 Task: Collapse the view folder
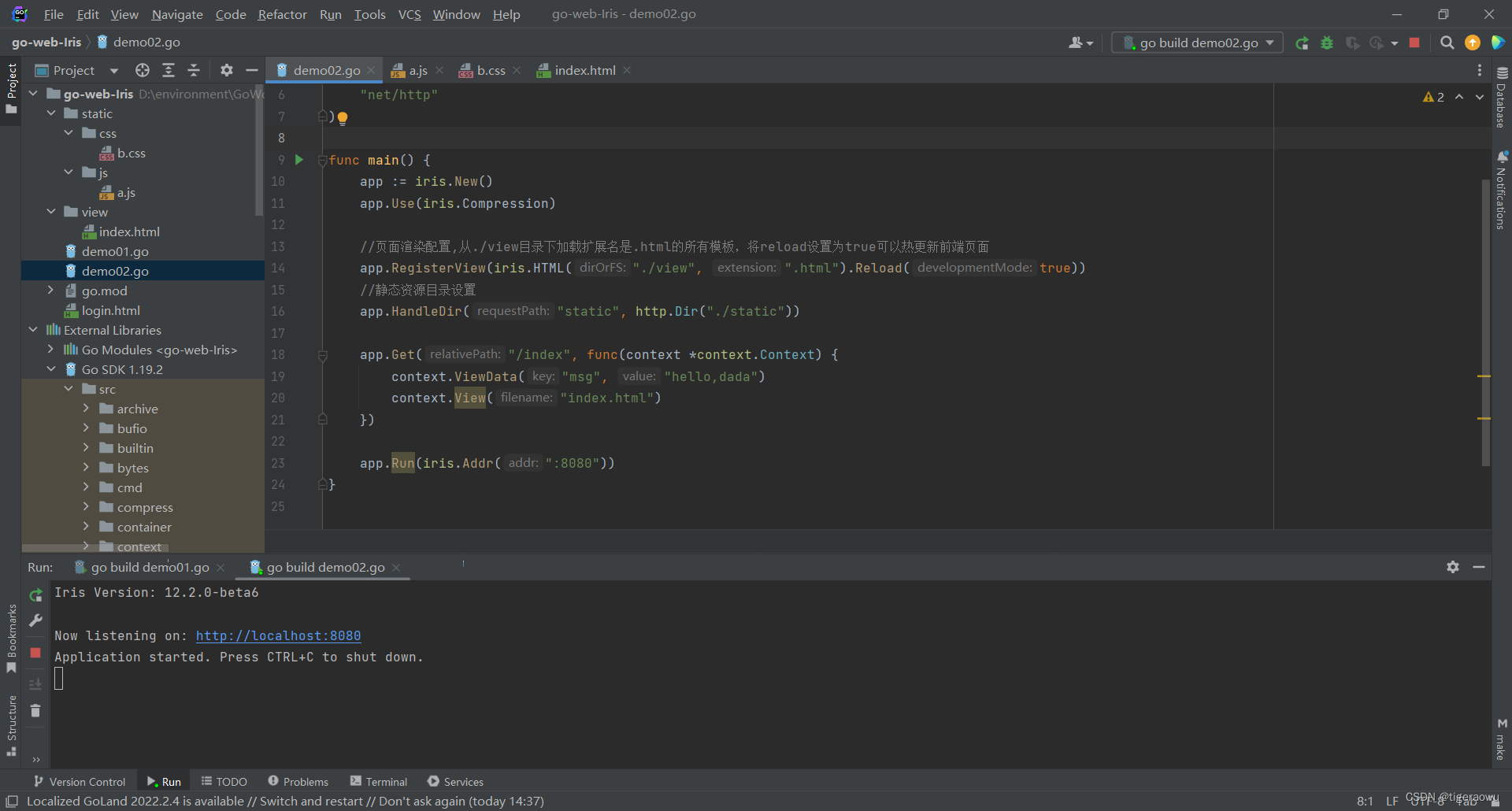[x=51, y=212]
